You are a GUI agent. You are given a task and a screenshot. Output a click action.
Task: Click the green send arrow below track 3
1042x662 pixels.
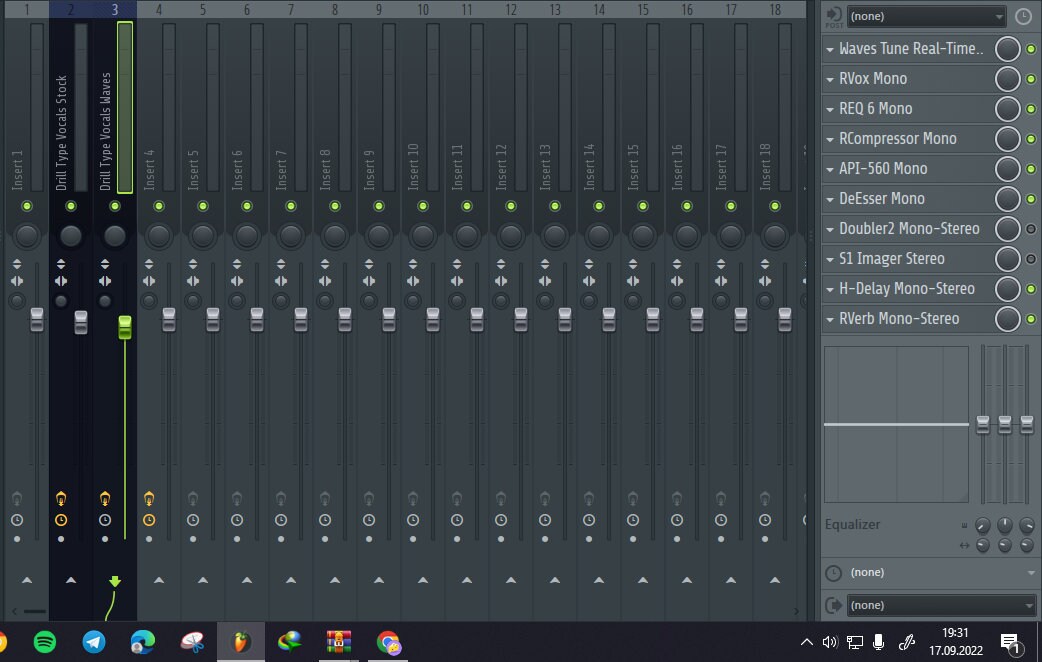[114, 581]
